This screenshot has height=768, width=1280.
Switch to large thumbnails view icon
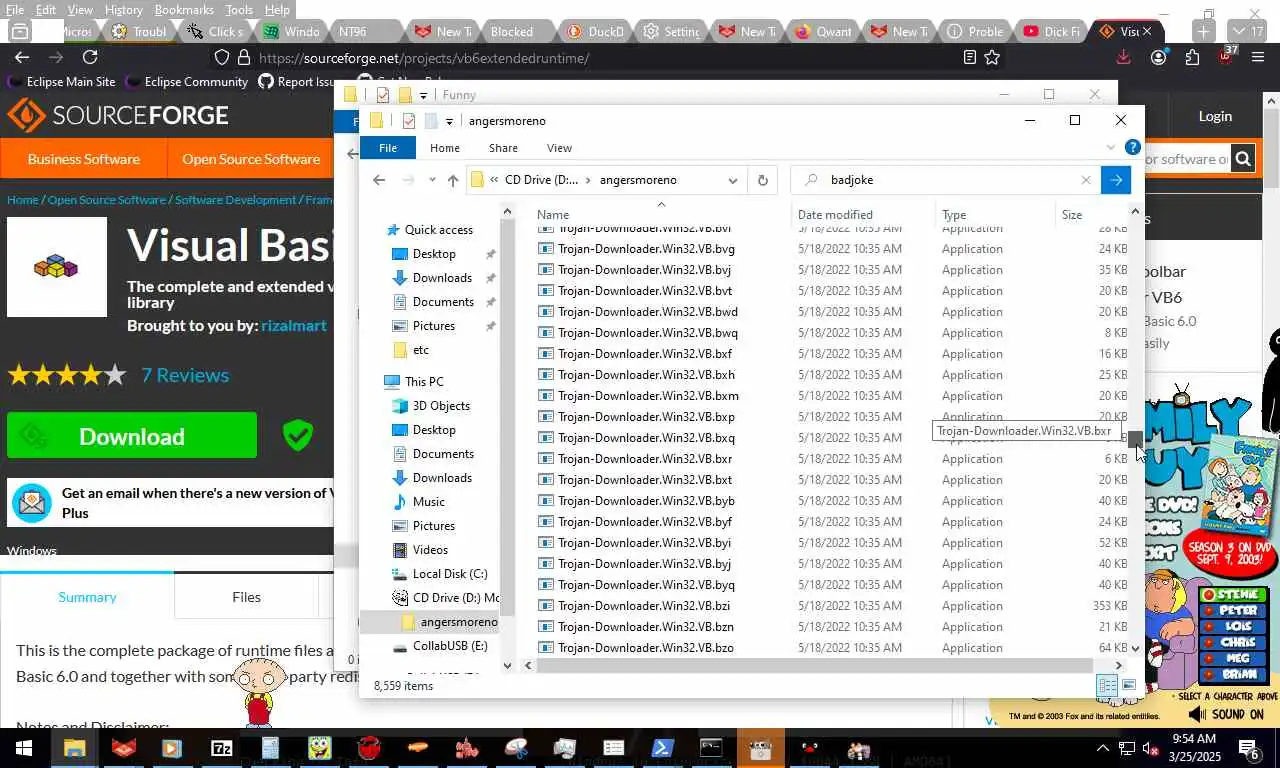coord(1129,685)
